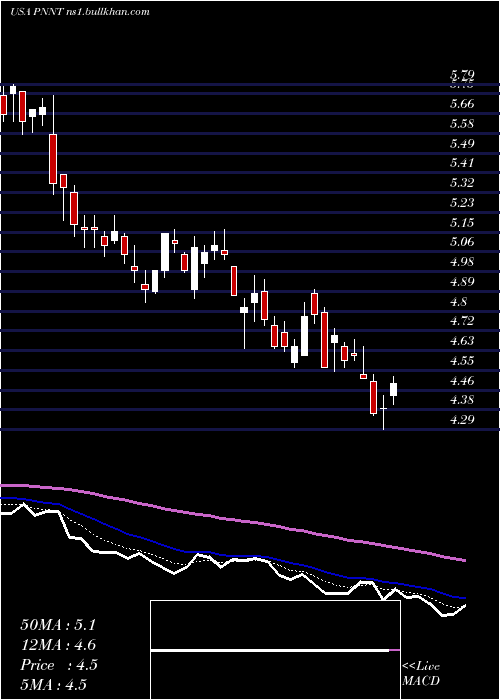Click the last white candlestick on the chart
The height and width of the screenshot is (700, 500).
click(x=393, y=389)
